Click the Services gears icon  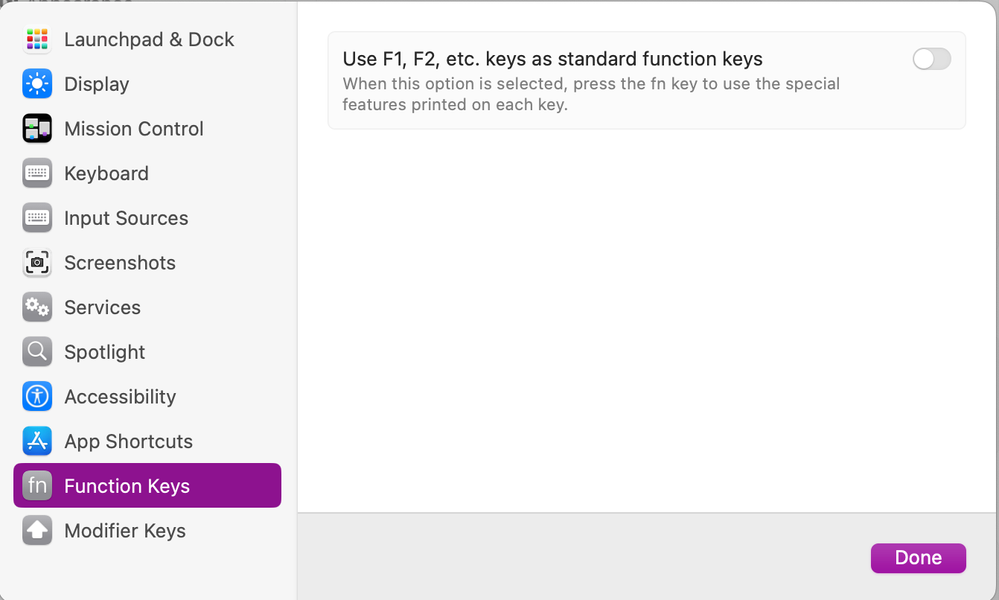(x=37, y=307)
